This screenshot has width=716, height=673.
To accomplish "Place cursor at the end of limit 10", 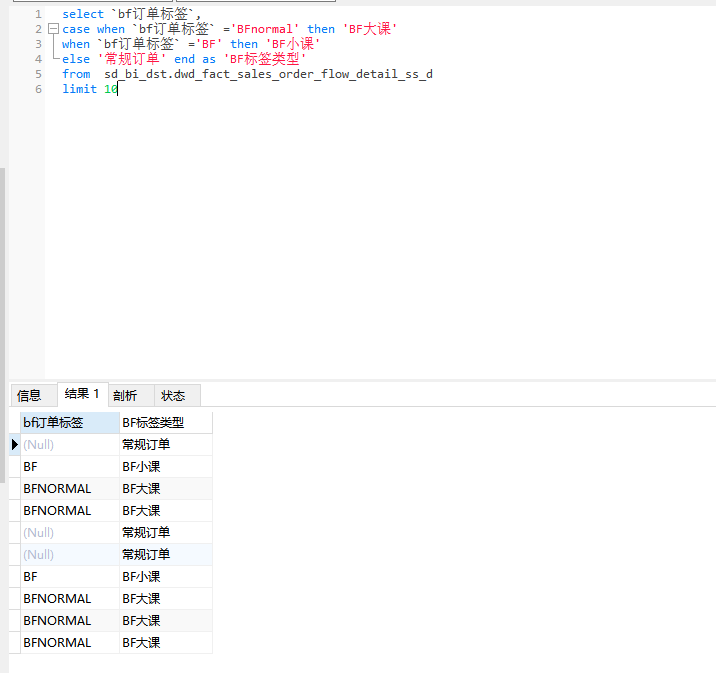I will click(118, 89).
